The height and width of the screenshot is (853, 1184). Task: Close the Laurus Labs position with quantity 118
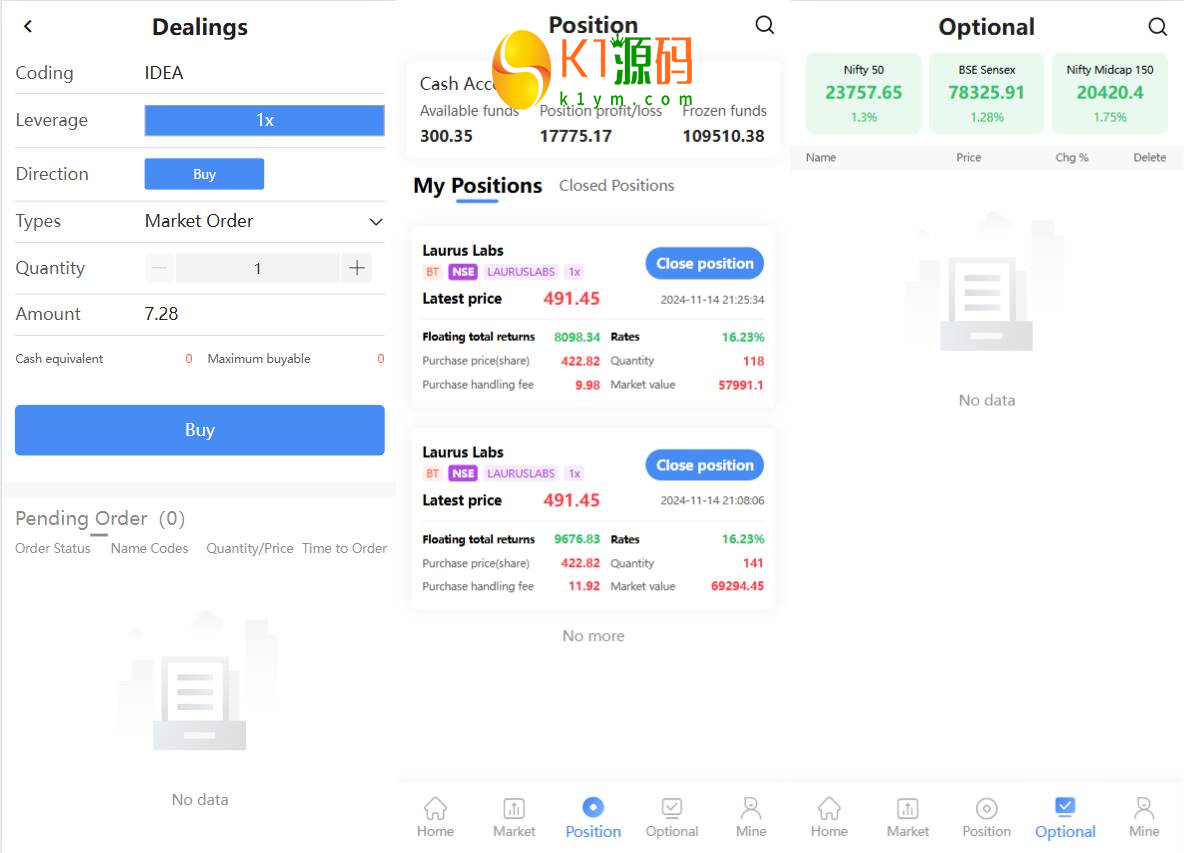705,263
